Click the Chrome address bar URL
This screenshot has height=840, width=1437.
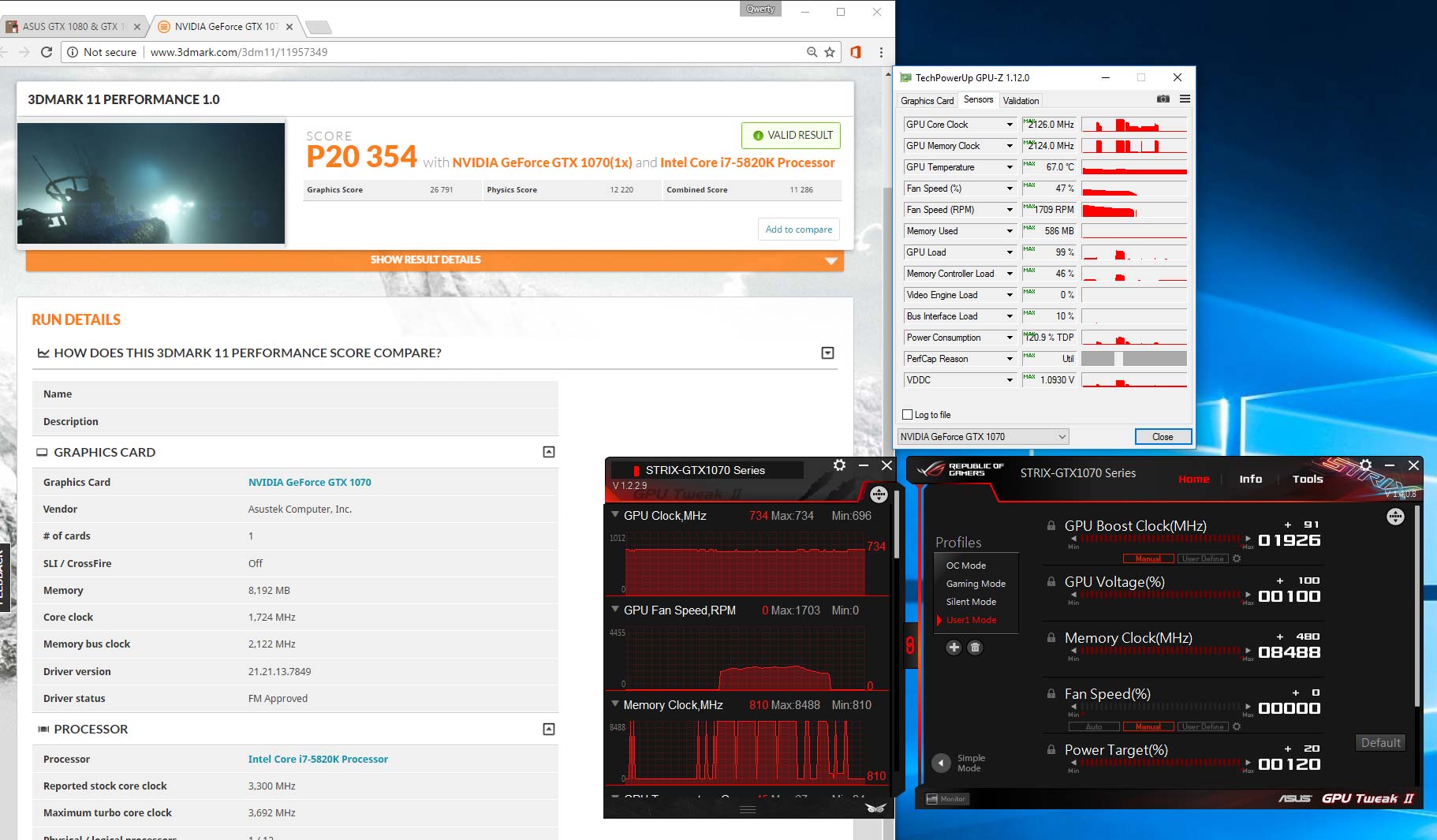(x=239, y=52)
